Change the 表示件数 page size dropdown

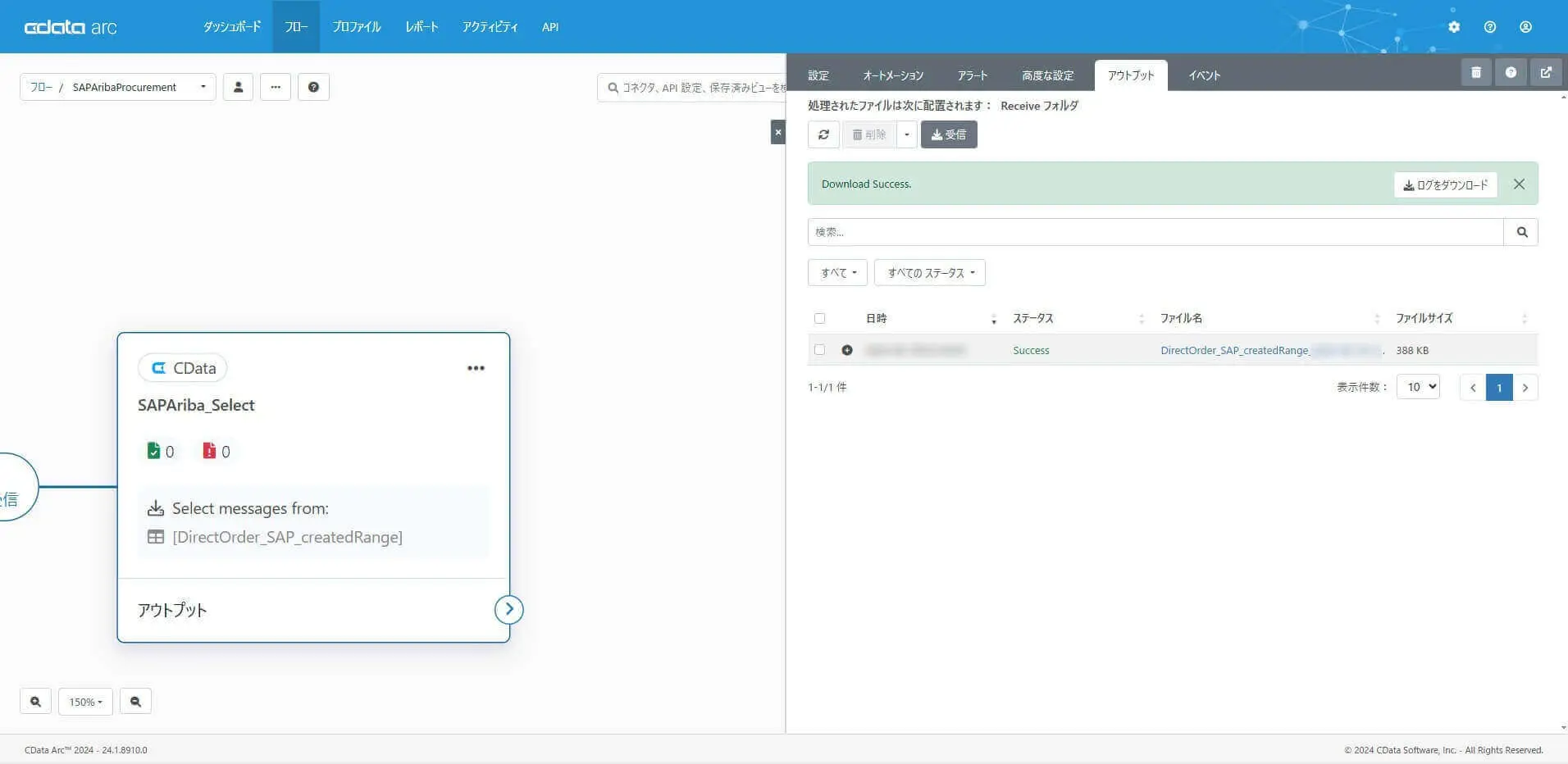coord(1418,387)
